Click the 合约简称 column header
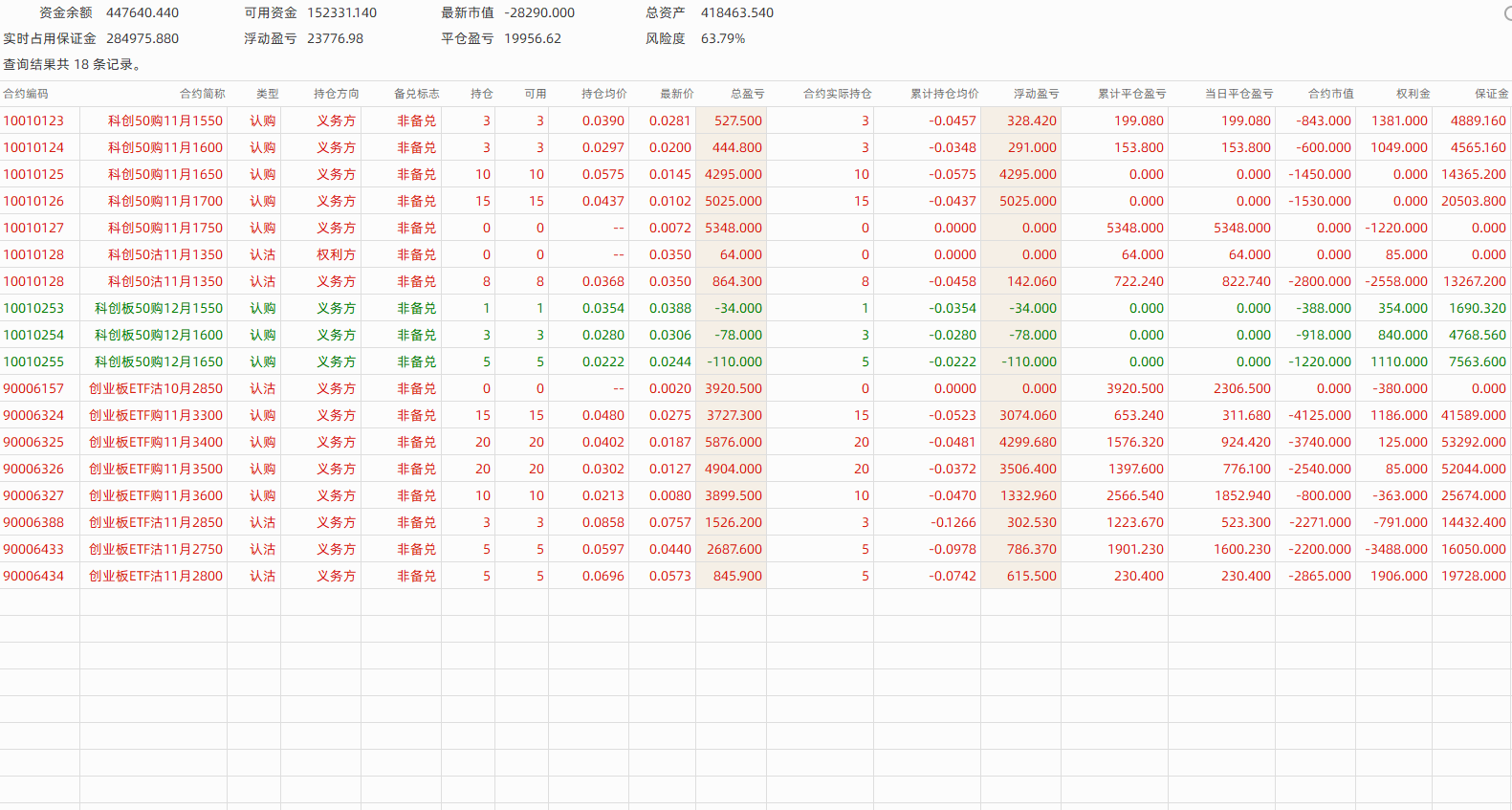 [202, 94]
